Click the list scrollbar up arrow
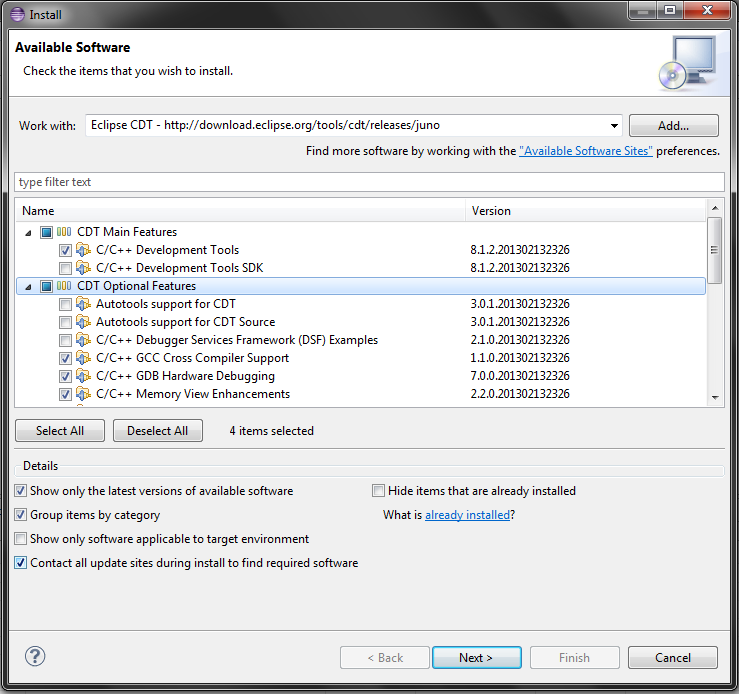The height and width of the screenshot is (694, 739). click(715, 208)
